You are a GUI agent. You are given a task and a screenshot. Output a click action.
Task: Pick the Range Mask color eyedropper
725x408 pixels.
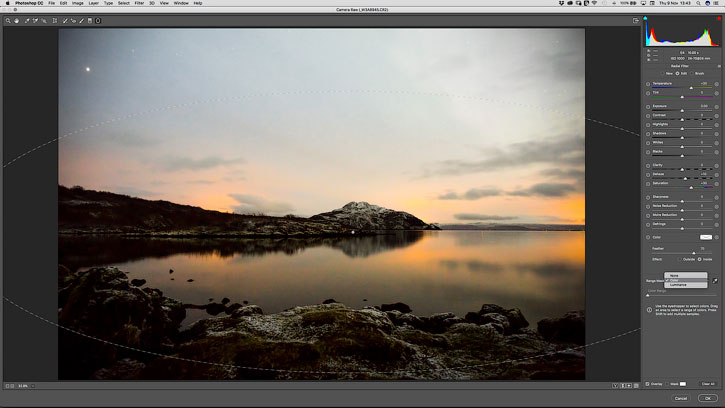tap(715, 281)
